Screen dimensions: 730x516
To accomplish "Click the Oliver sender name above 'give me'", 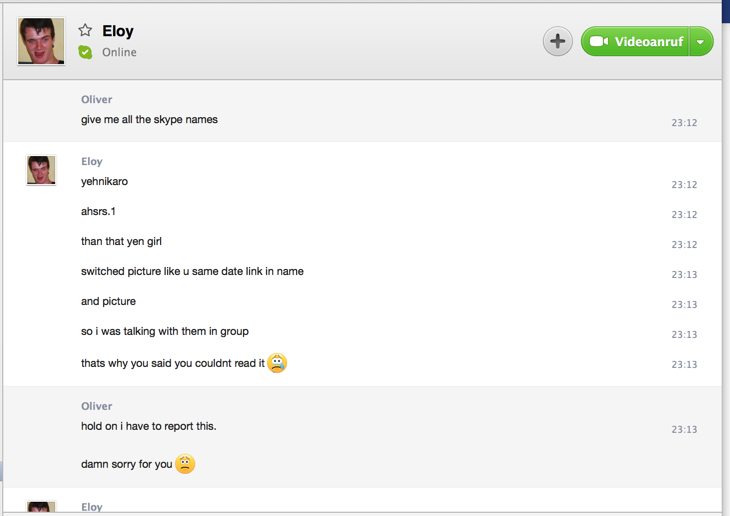I will coord(96,99).
